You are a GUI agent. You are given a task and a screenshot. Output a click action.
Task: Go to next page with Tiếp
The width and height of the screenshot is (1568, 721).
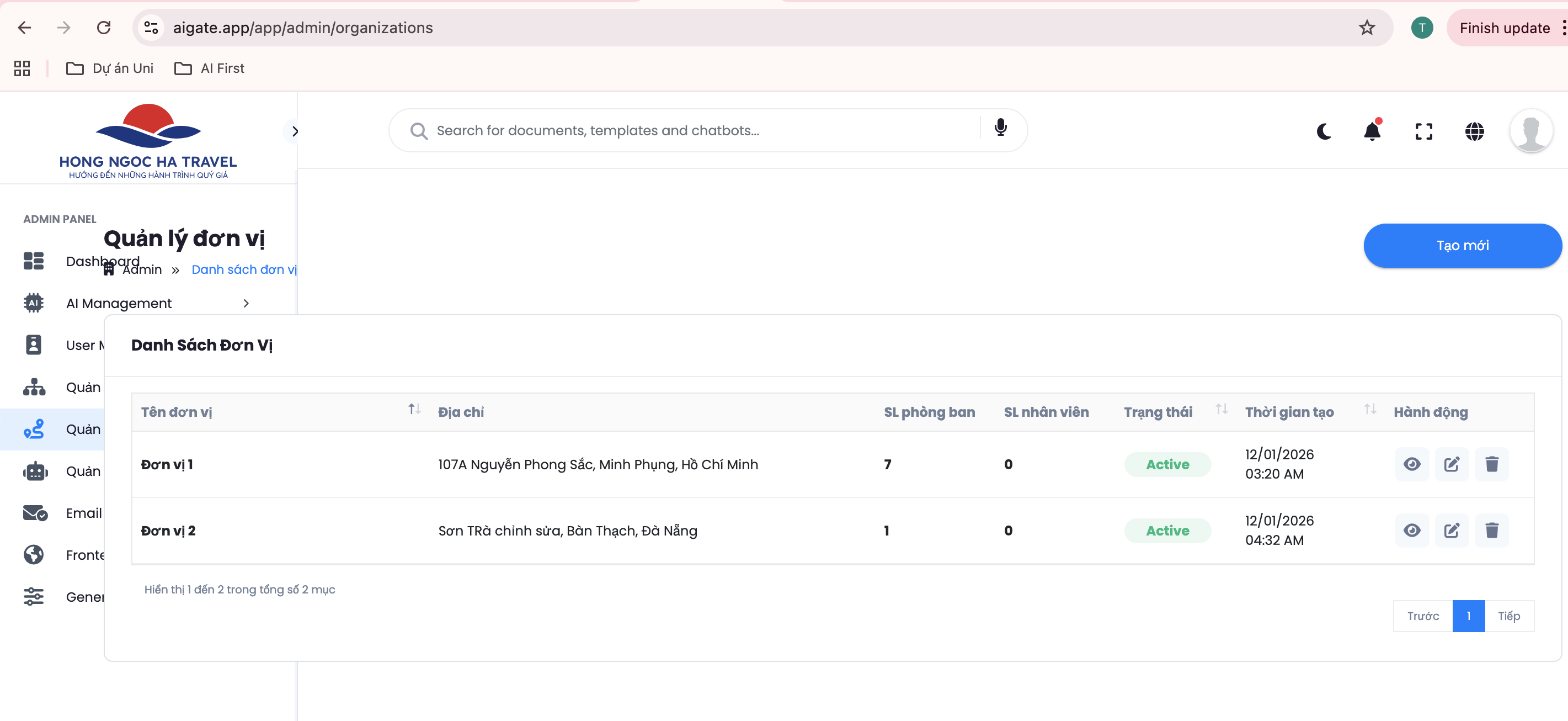pyautogui.click(x=1508, y=616)
